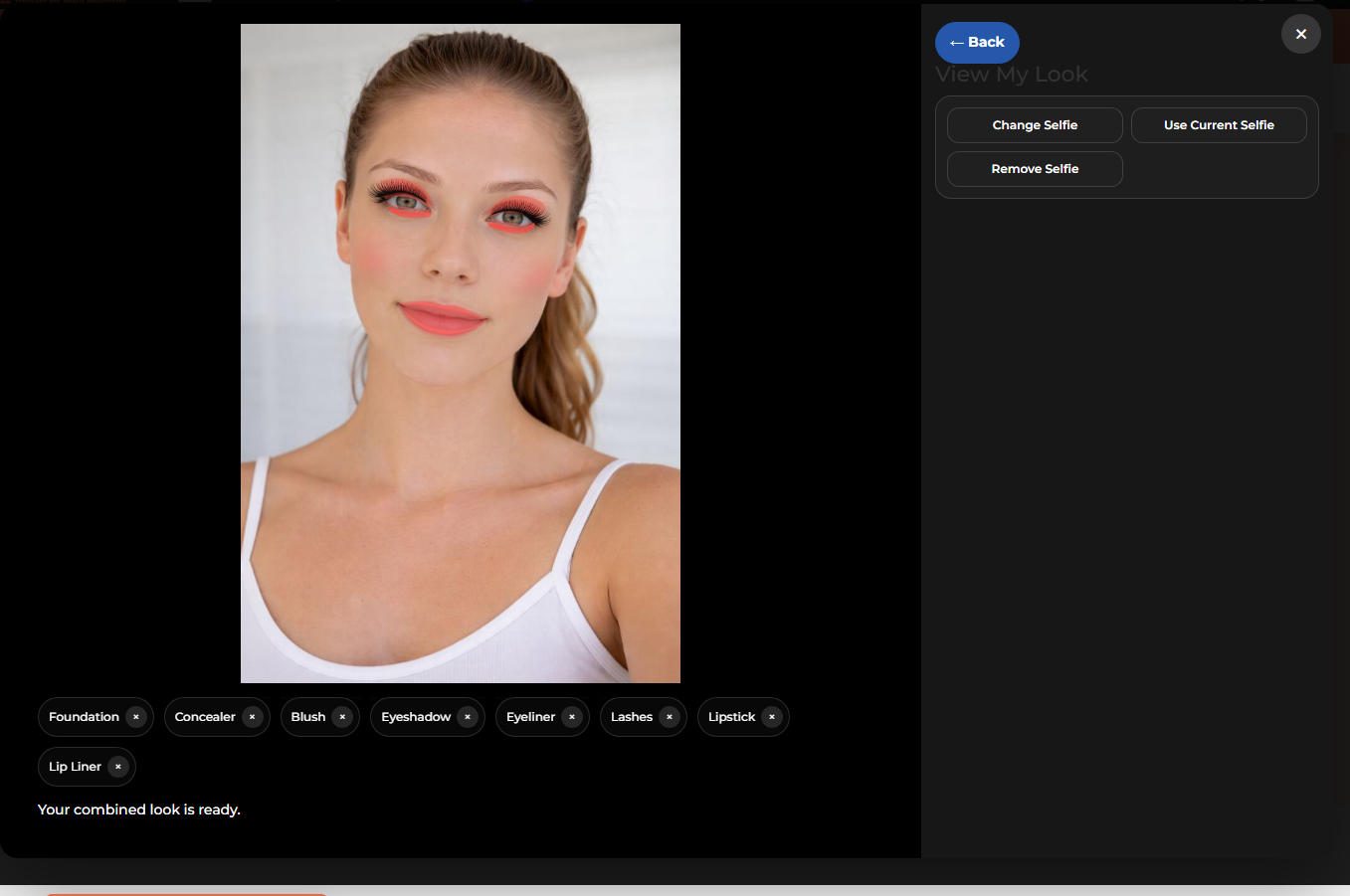Image resolution: width=1350 pixels, height=896 pixels.
Task: Select the Blush product chip
Action: pyautogui.click(x=308, y=717)
